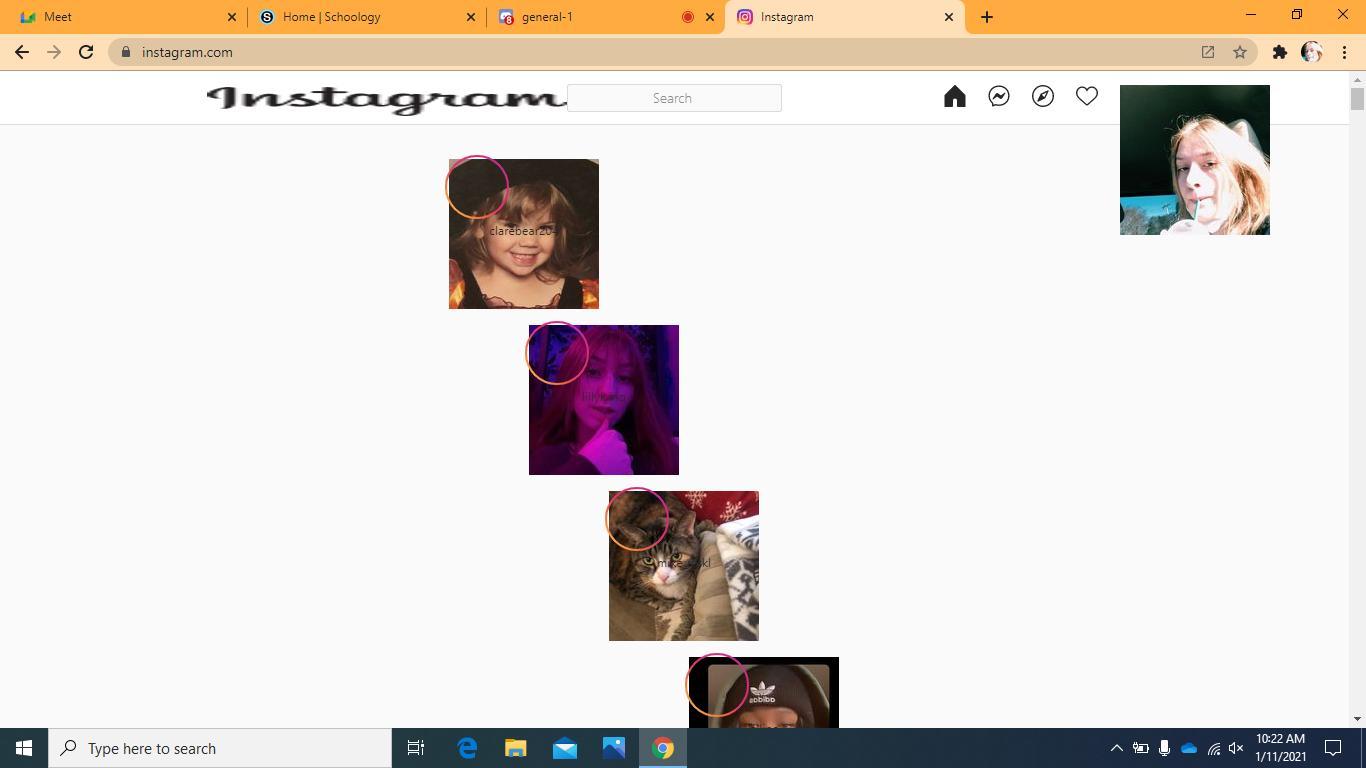This screenshot has width=1366, height=768.
Task: Open the Chrome profile avatar
Action: click(x=1312, y=52)
